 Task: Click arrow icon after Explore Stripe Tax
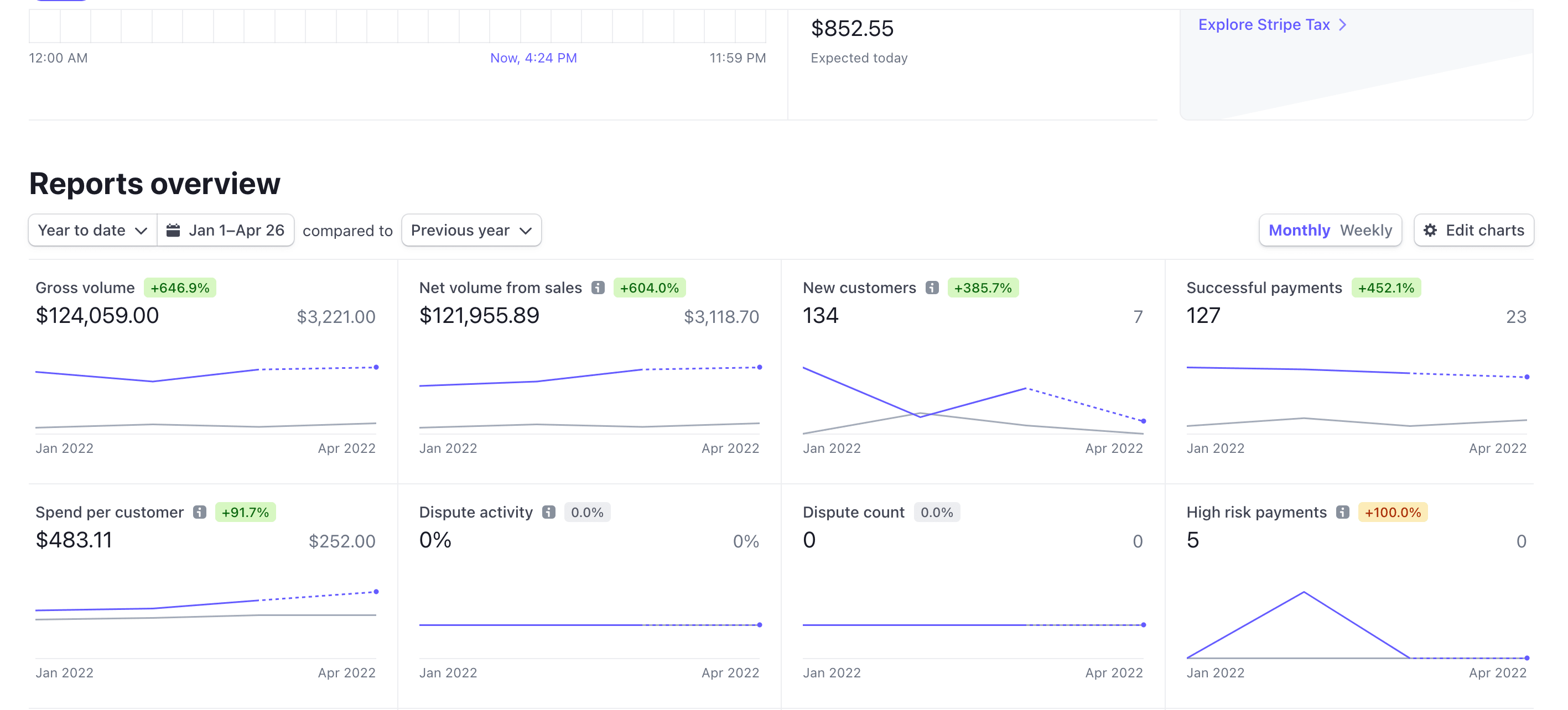coord(1342,25)
